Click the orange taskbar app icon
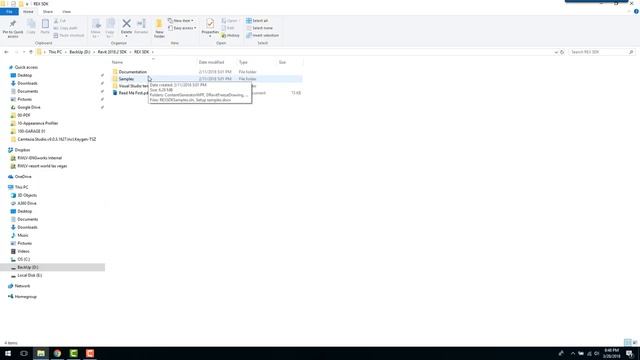 click(90, 353)
